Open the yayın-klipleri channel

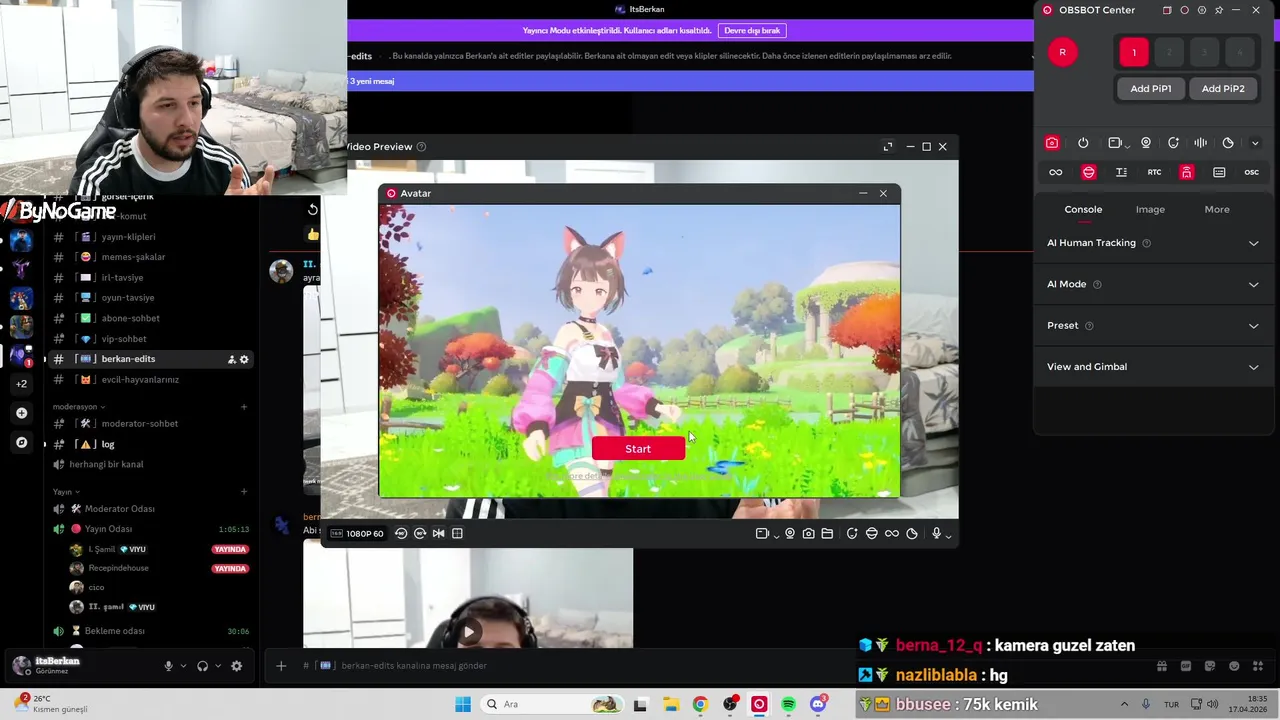[152, 237]
